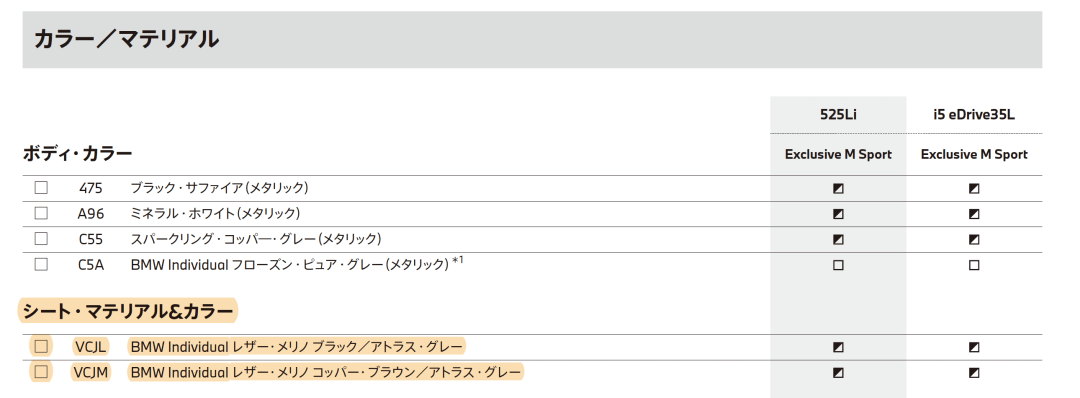Click the i5 eDrive35L icon for C55

pyautogui.click(x=974, y=240)
